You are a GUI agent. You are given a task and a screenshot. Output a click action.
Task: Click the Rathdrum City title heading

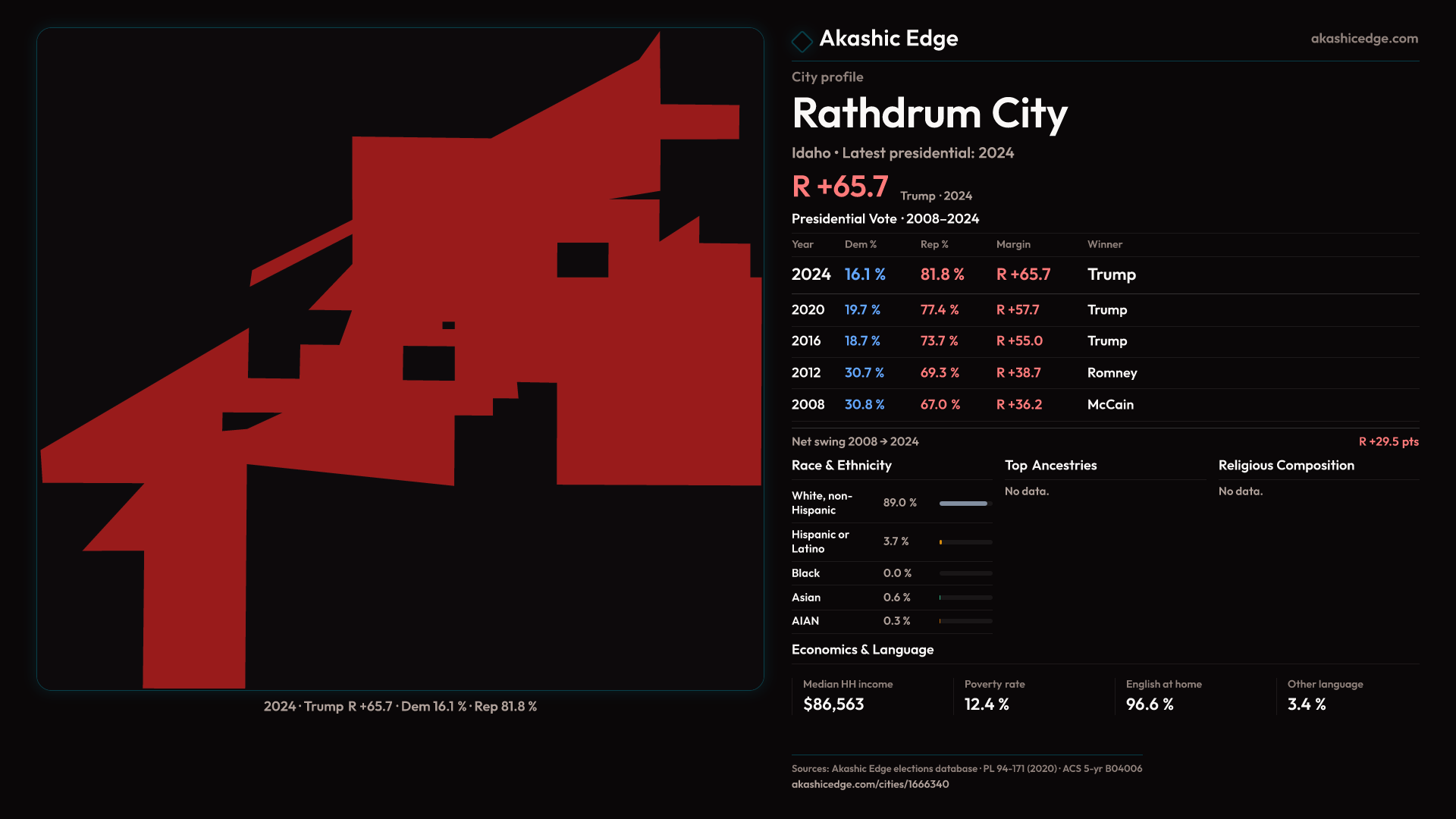click(x=929, y=114)
